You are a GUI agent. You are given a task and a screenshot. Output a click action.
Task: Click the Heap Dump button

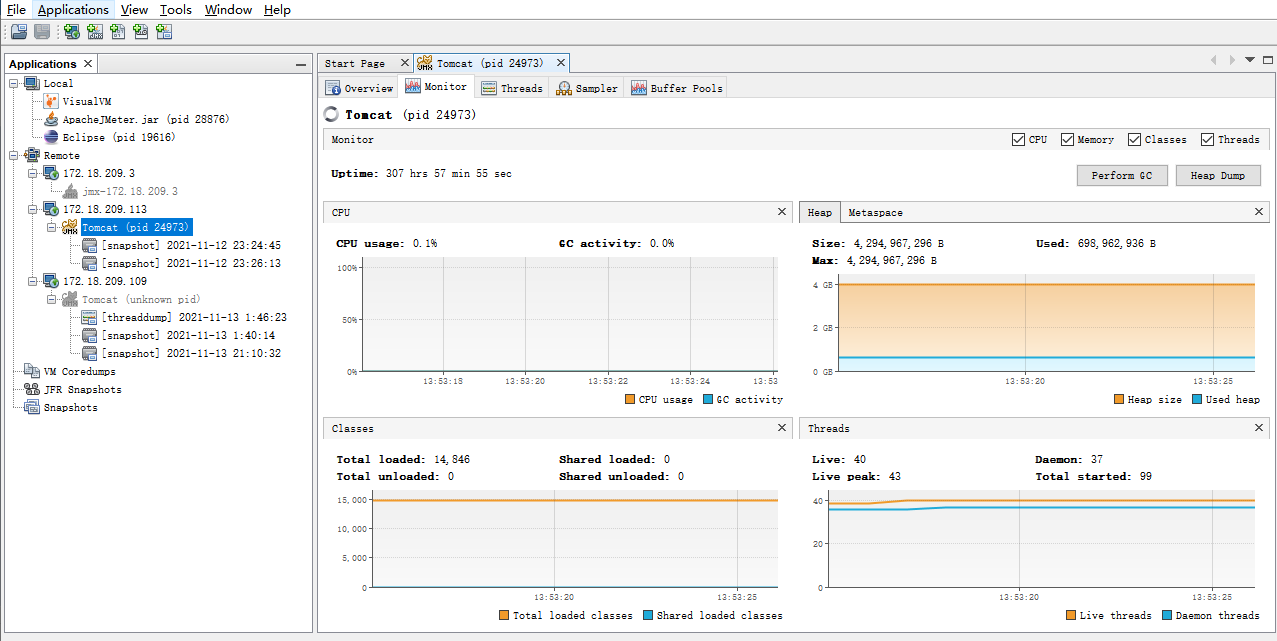[x=1217, y=175]
